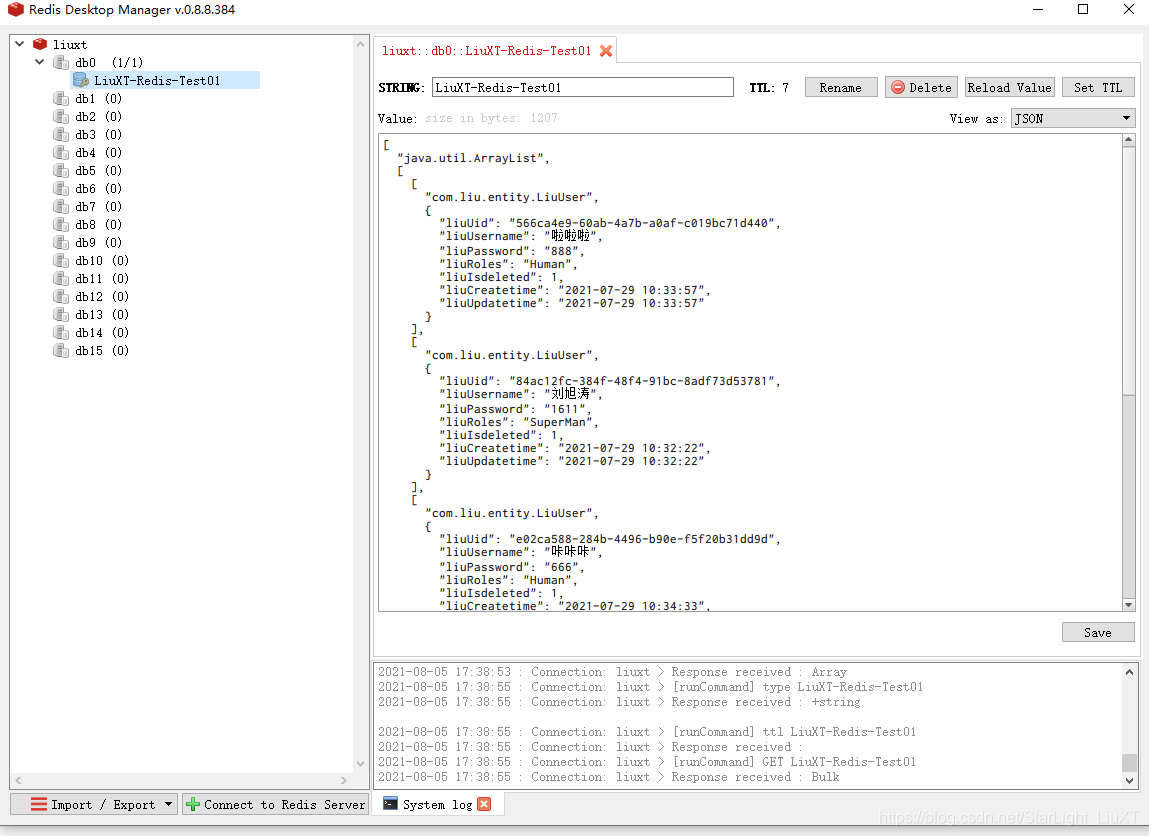This screenshot has width=1149, height=836.
Task: Click the db2 database icon
Action: click(62, 116)
